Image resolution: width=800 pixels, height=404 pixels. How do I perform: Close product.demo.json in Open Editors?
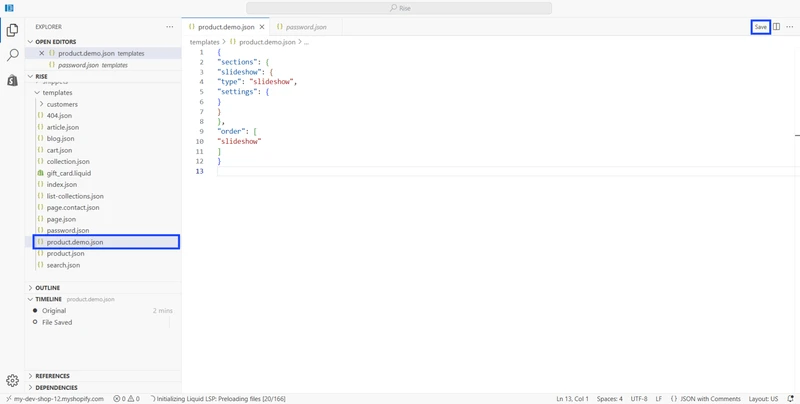pyautogui.click(x=42, y=53)
